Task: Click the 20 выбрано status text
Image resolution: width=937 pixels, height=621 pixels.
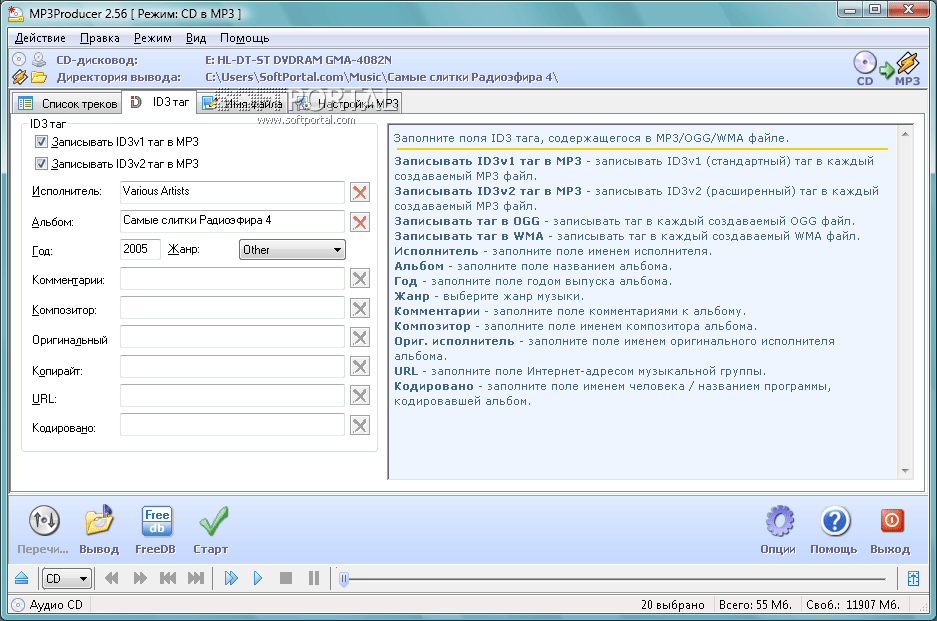Action: 672,605
